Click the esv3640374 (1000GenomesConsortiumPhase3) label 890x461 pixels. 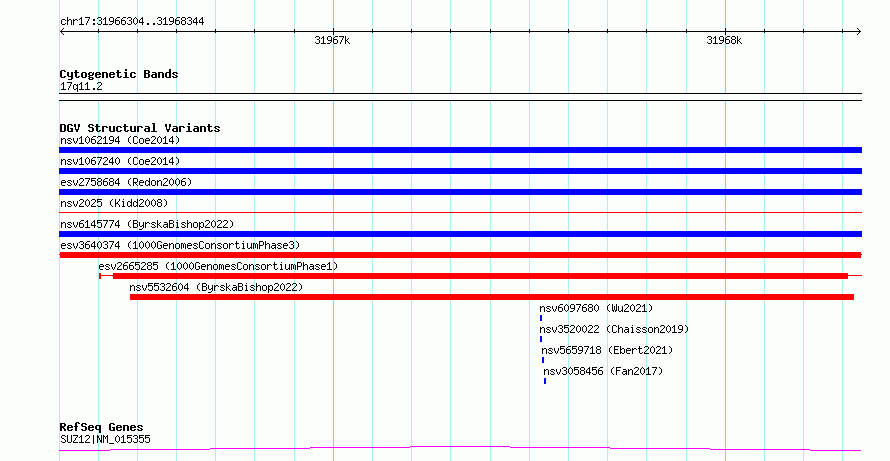click(x=180, y=245)
